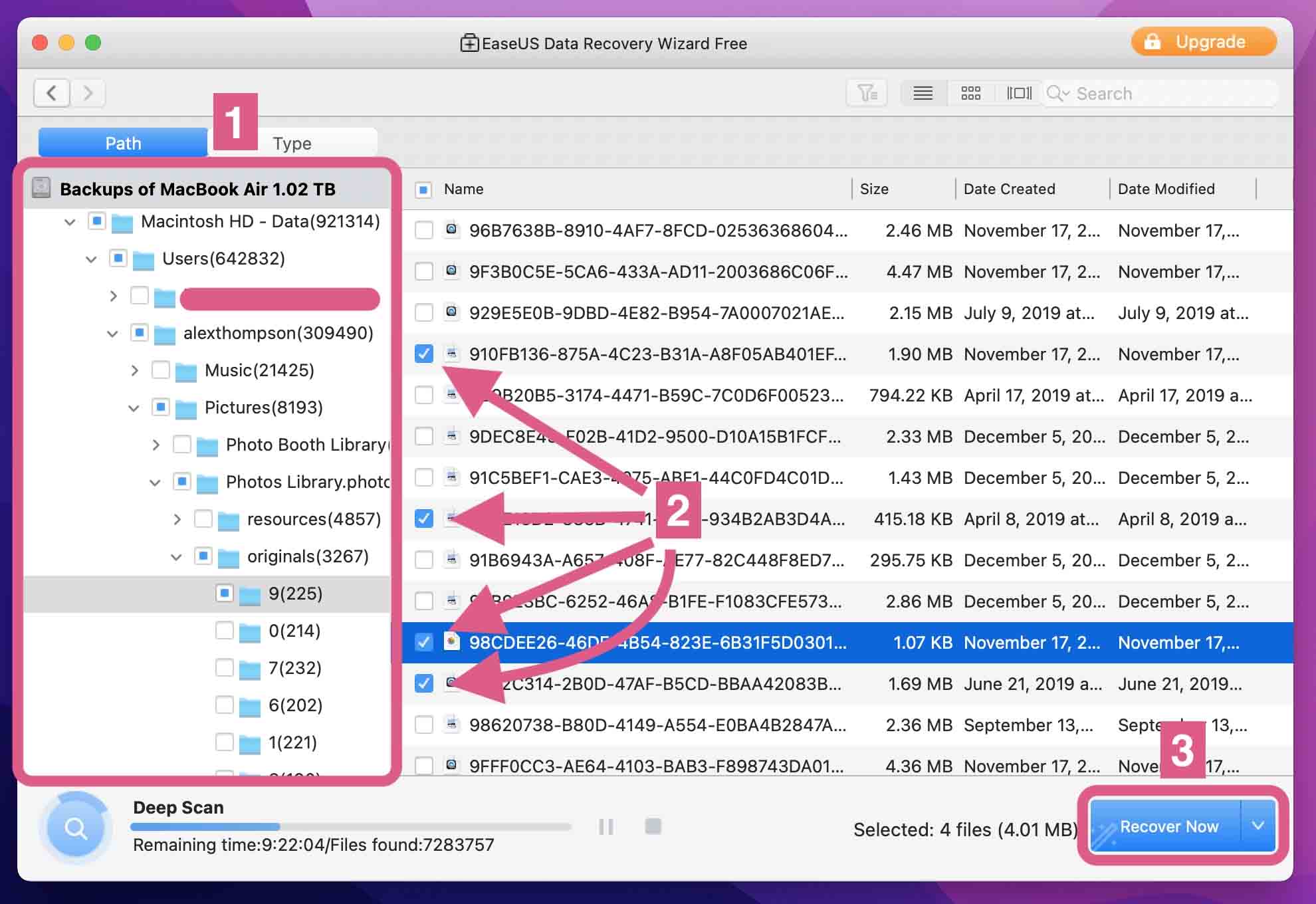Click into the Search field
Viewport: 1316px width, 904px height.
click(1159, 93)
